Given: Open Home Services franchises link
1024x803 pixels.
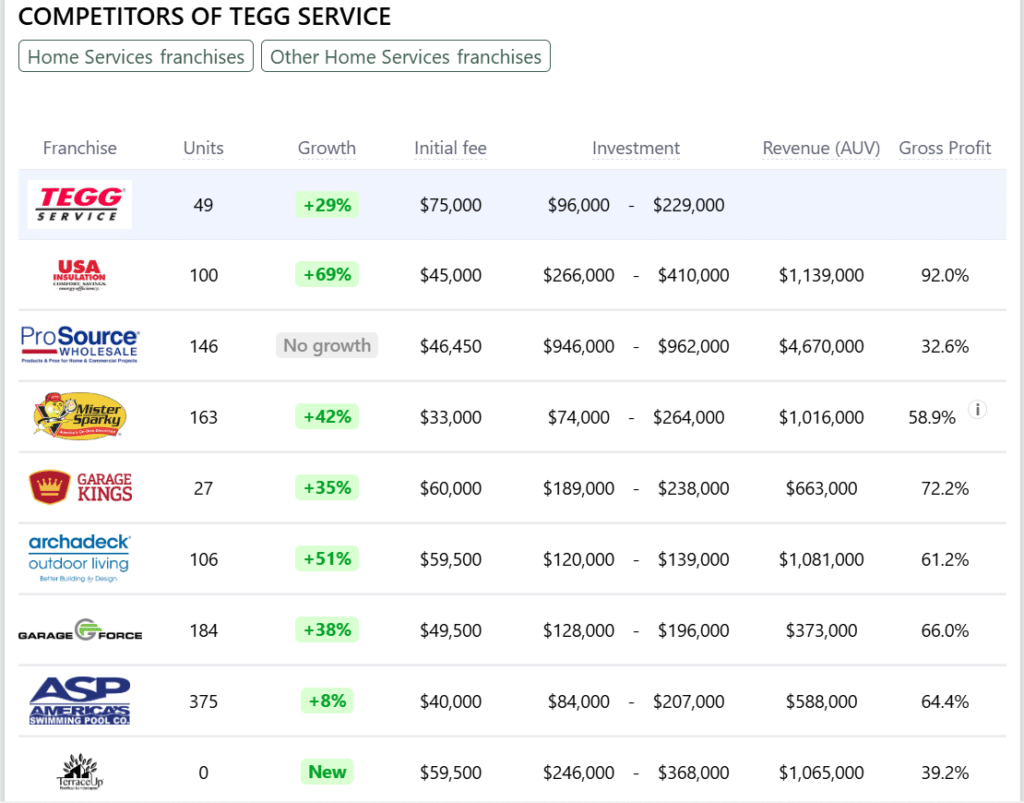Looking at the screenshot, I should click(136, 57).
